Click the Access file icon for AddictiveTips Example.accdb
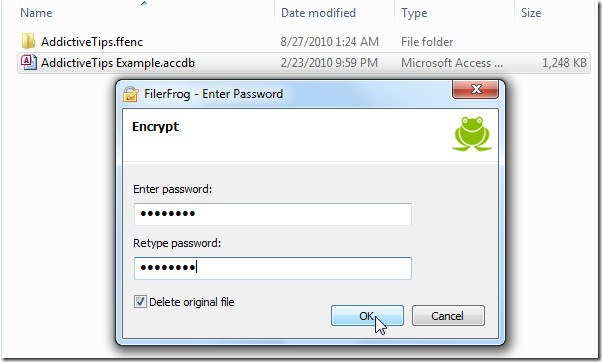Screen dimensions: 602x362 coord(28,63)
